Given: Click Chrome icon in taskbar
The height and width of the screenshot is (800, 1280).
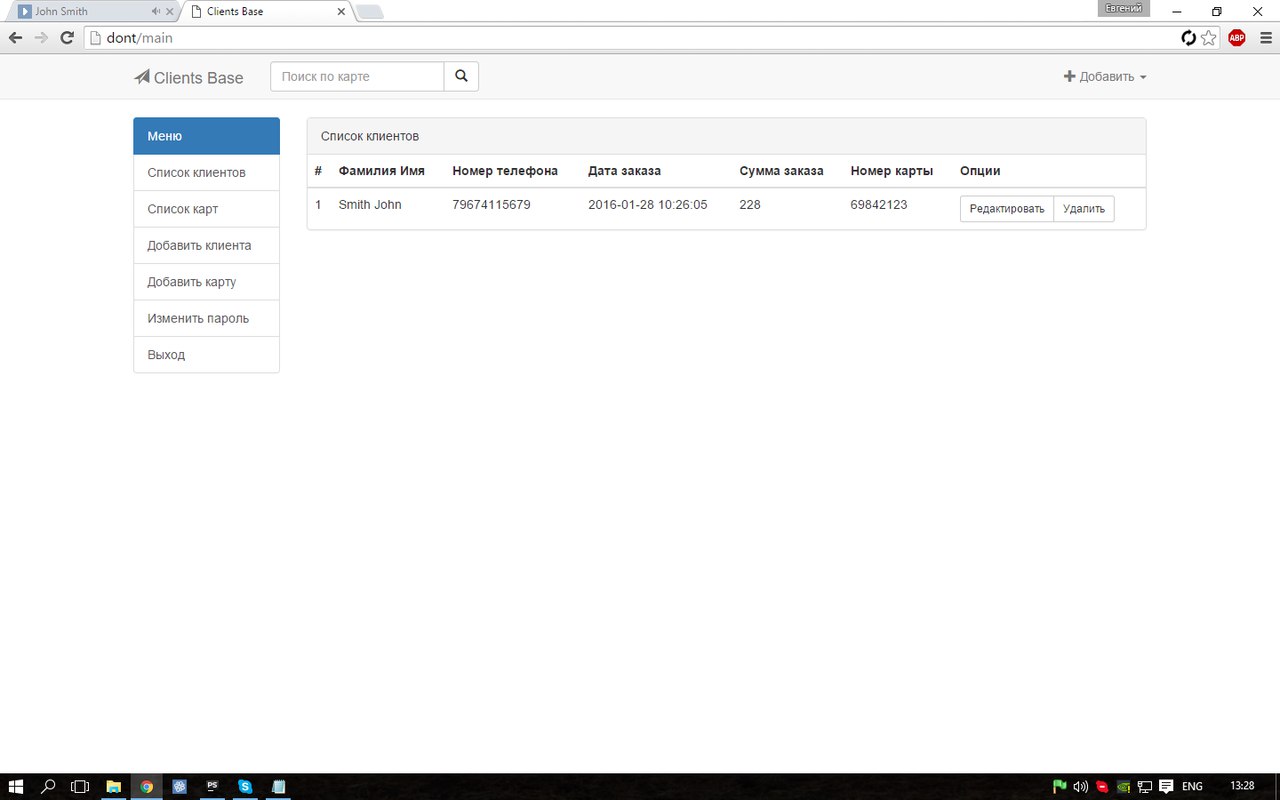Looking at the screenshot, I should point(146,786).
